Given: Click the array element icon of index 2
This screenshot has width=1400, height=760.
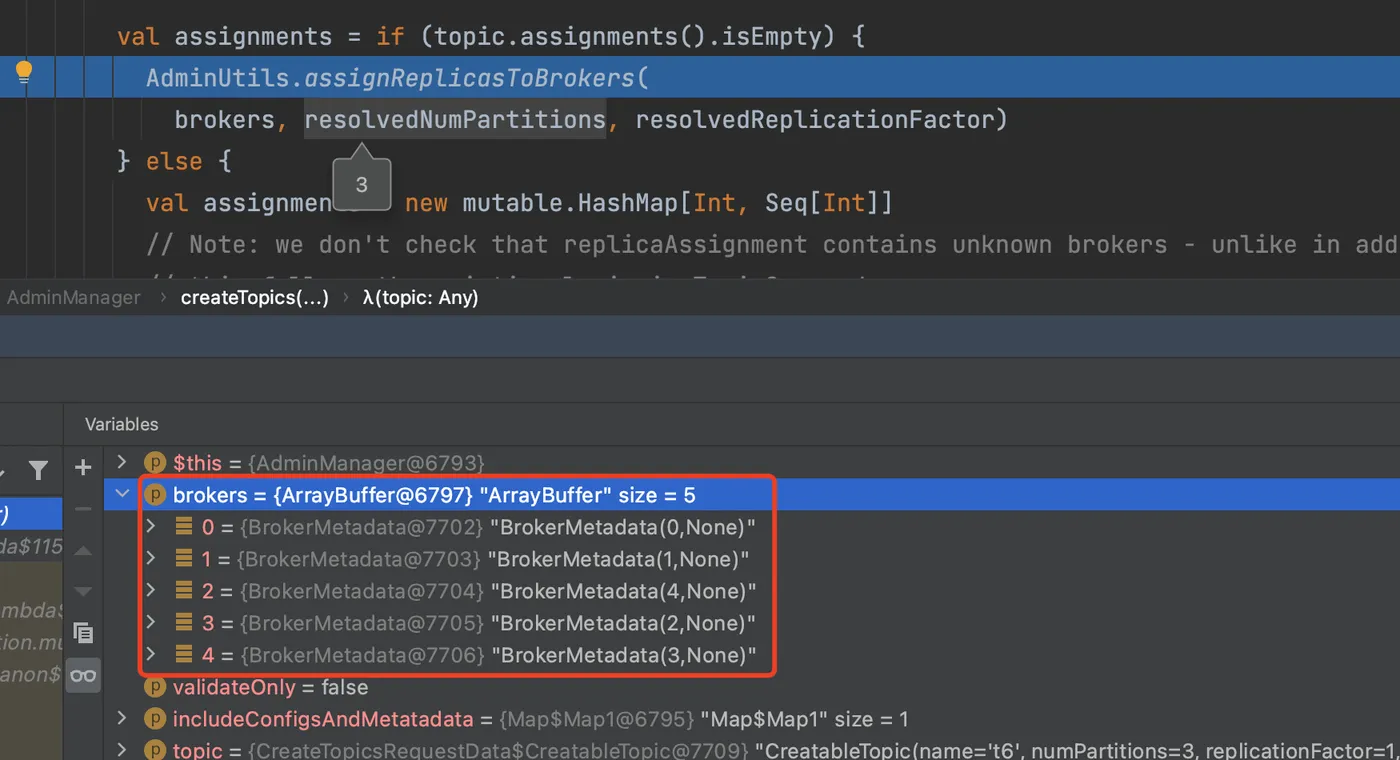Looking at the screenshot, I should pos(184,590).
